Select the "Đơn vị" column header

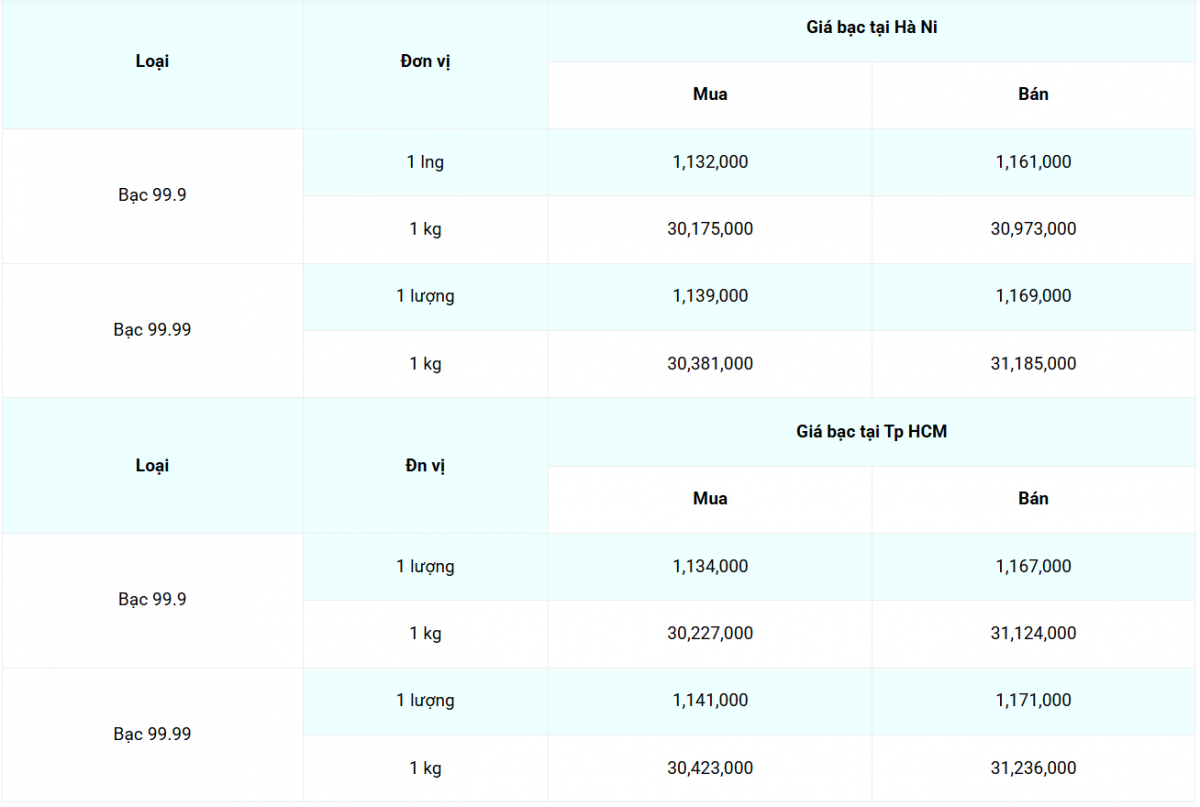[x=425, y=61]
